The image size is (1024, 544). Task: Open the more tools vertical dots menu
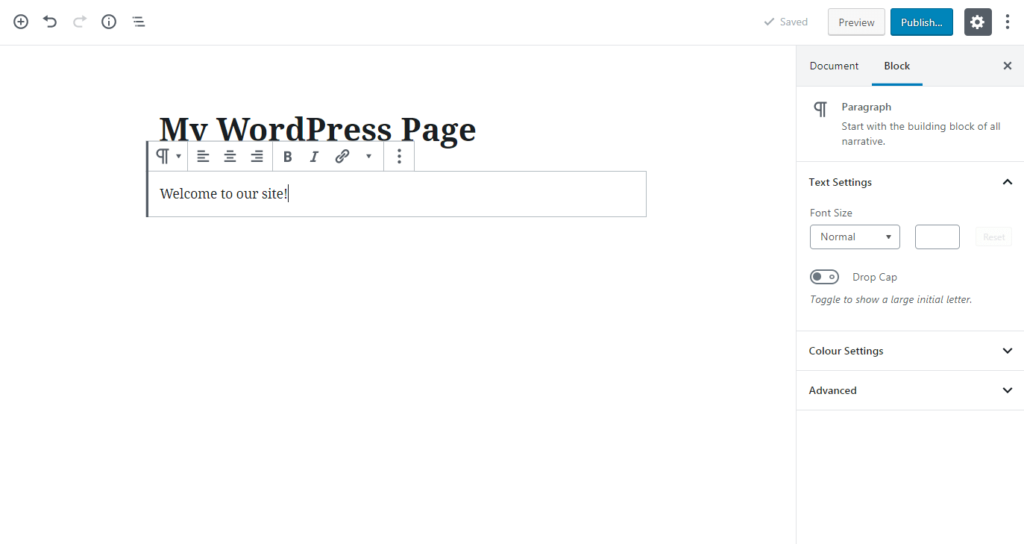click(1008, 22)
